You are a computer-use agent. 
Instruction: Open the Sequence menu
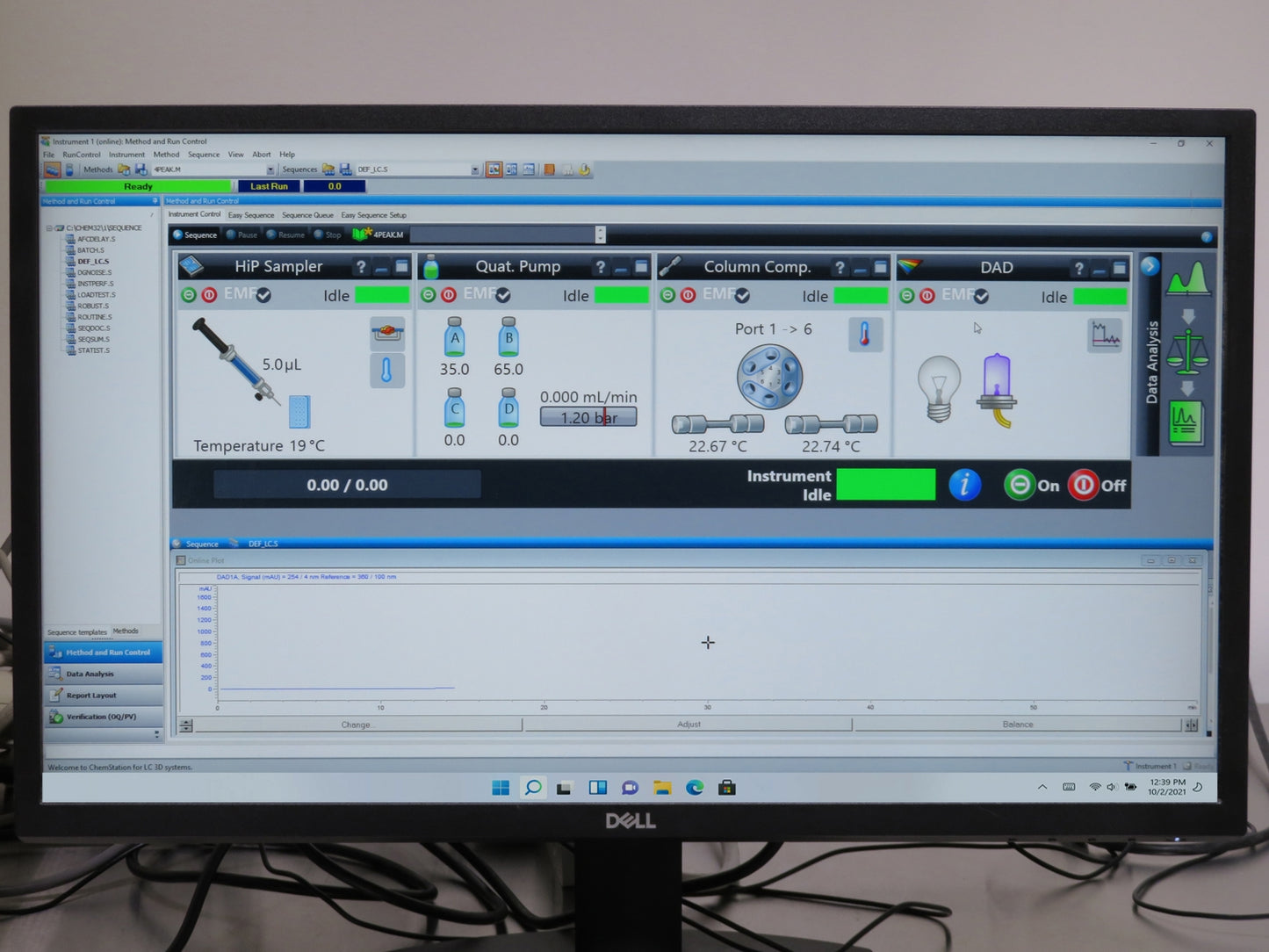[x=204, y=155]
